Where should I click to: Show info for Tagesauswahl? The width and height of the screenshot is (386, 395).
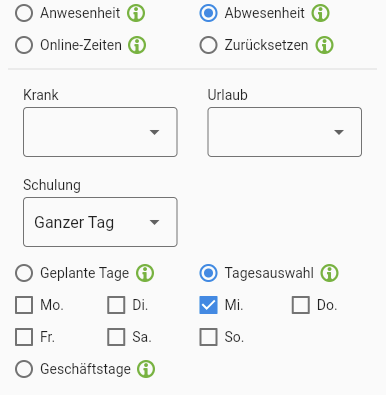[329, 273]
